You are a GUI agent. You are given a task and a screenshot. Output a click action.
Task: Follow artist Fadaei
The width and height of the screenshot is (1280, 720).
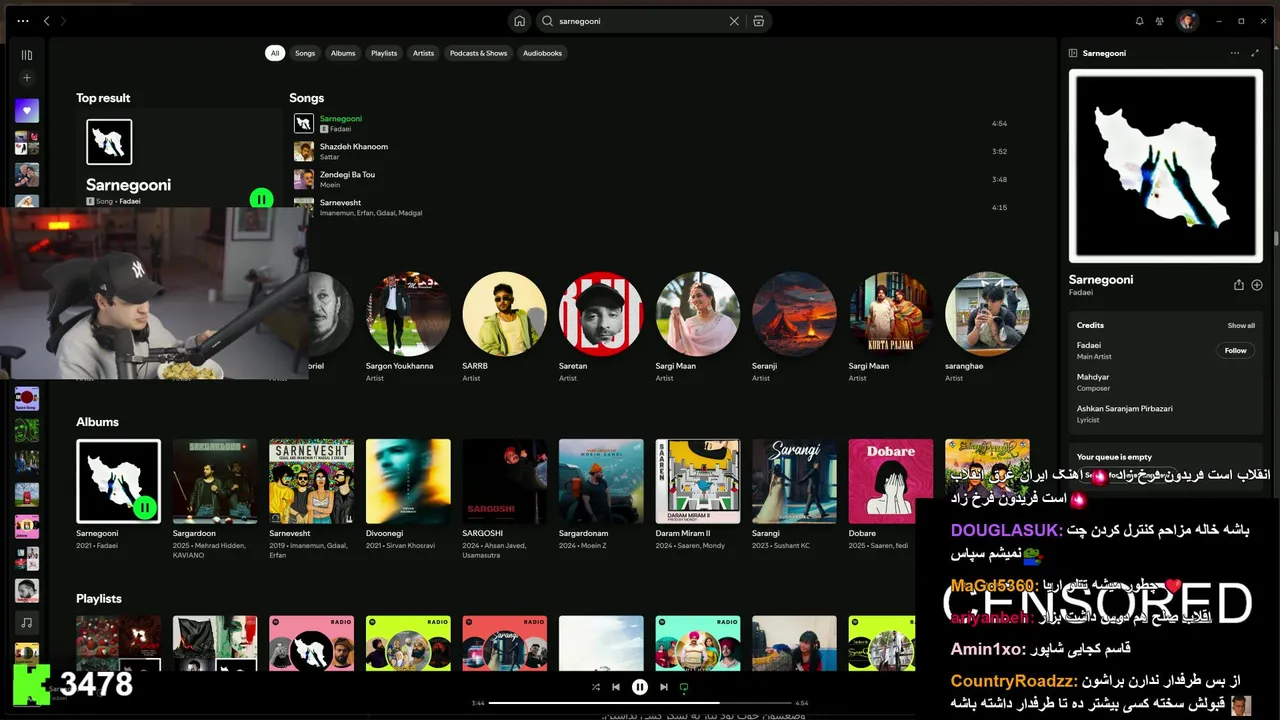click(1236, 351)
